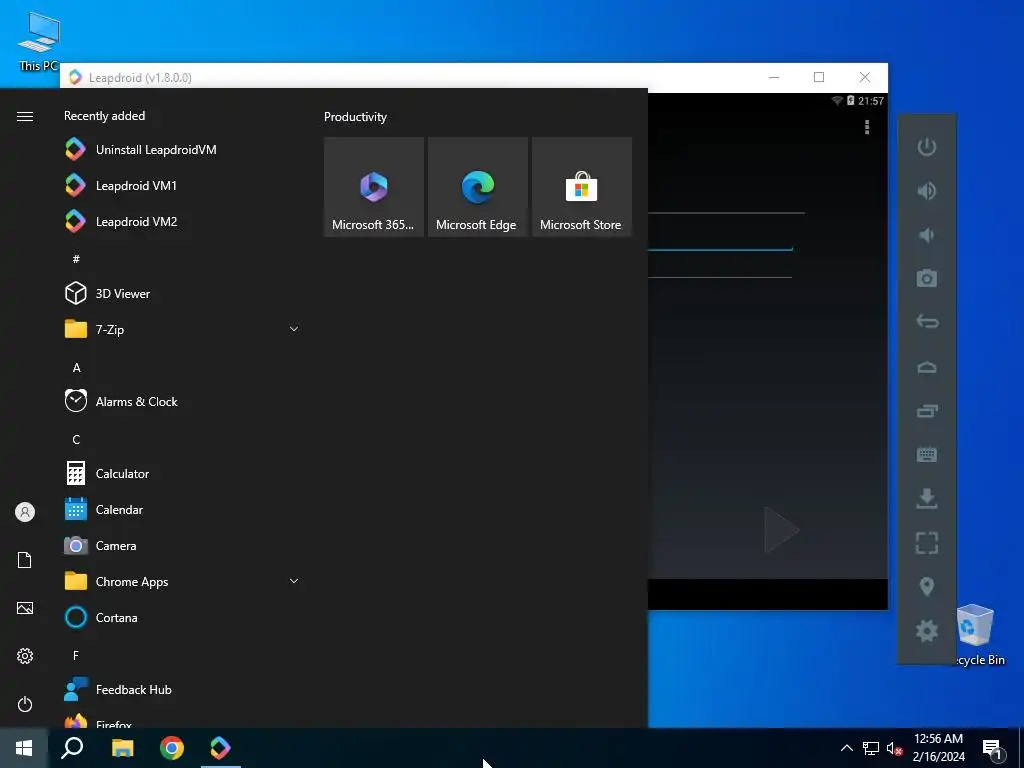1024x768 pixels.
Task: Open Uninstall LeapdroidVM from Start menu
Action: click(182, 150)
